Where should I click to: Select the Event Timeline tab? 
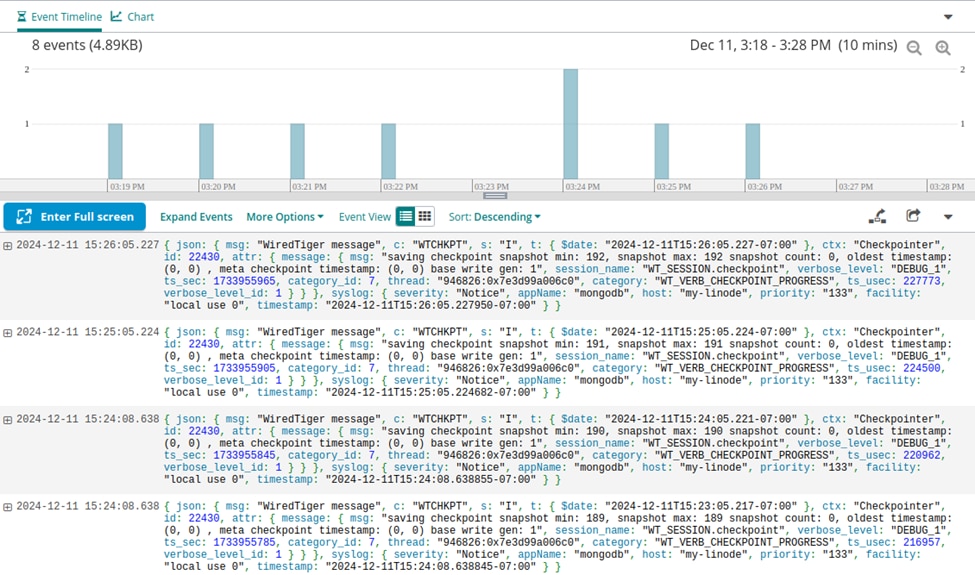pyautogui.click(x=60, y=17)
